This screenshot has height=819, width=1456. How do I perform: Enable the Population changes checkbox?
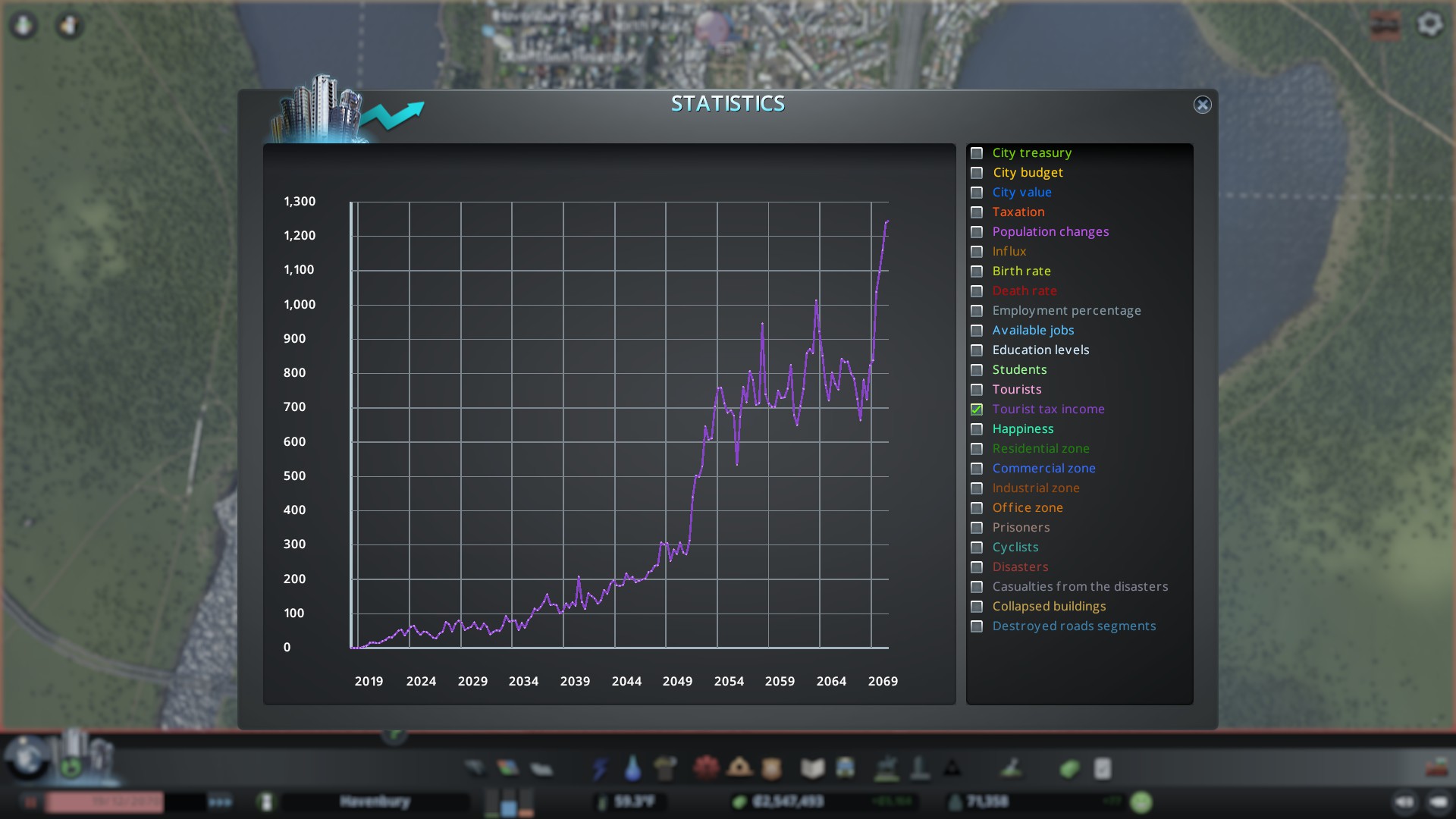(977, 232)
